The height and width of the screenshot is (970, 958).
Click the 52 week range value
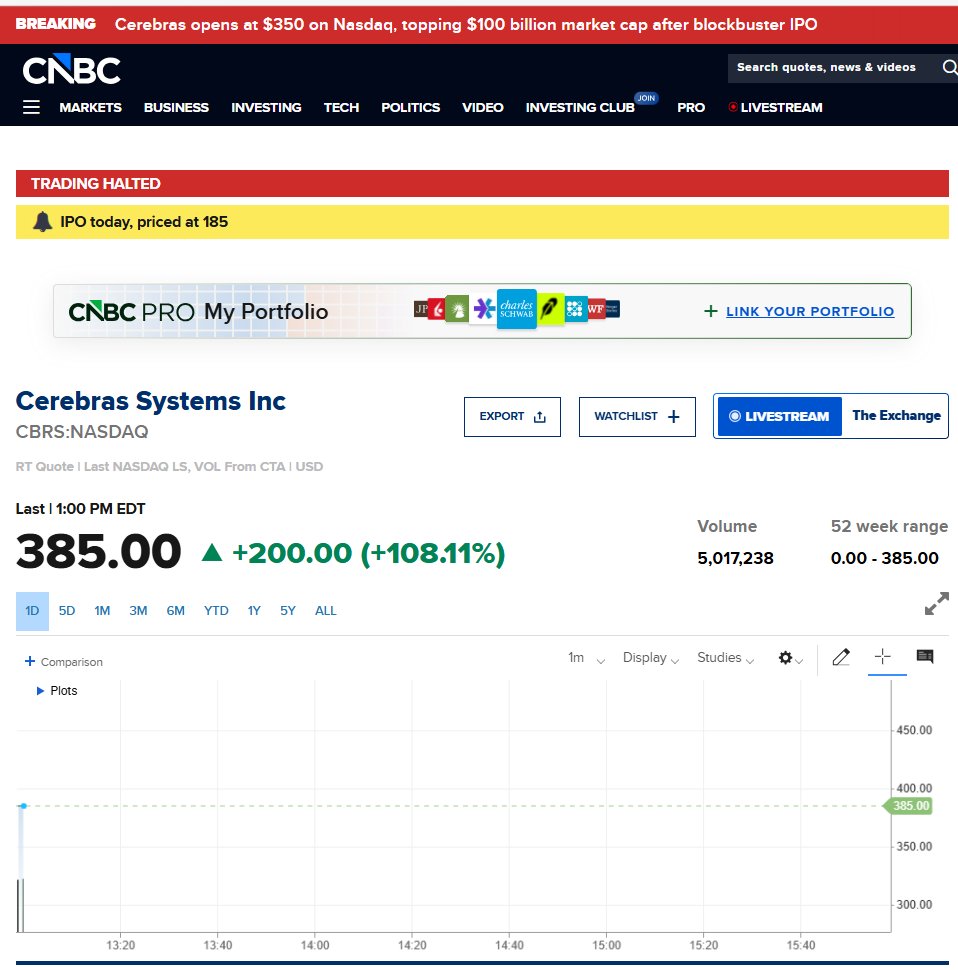click(x=884, y=558)
